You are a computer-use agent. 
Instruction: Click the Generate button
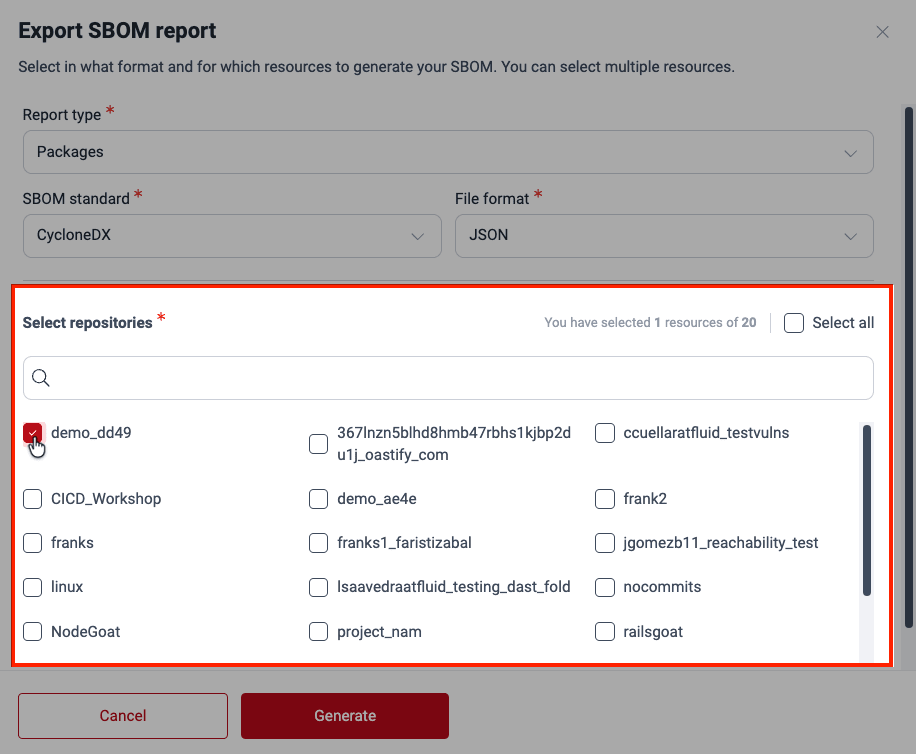tap(344, 716)
